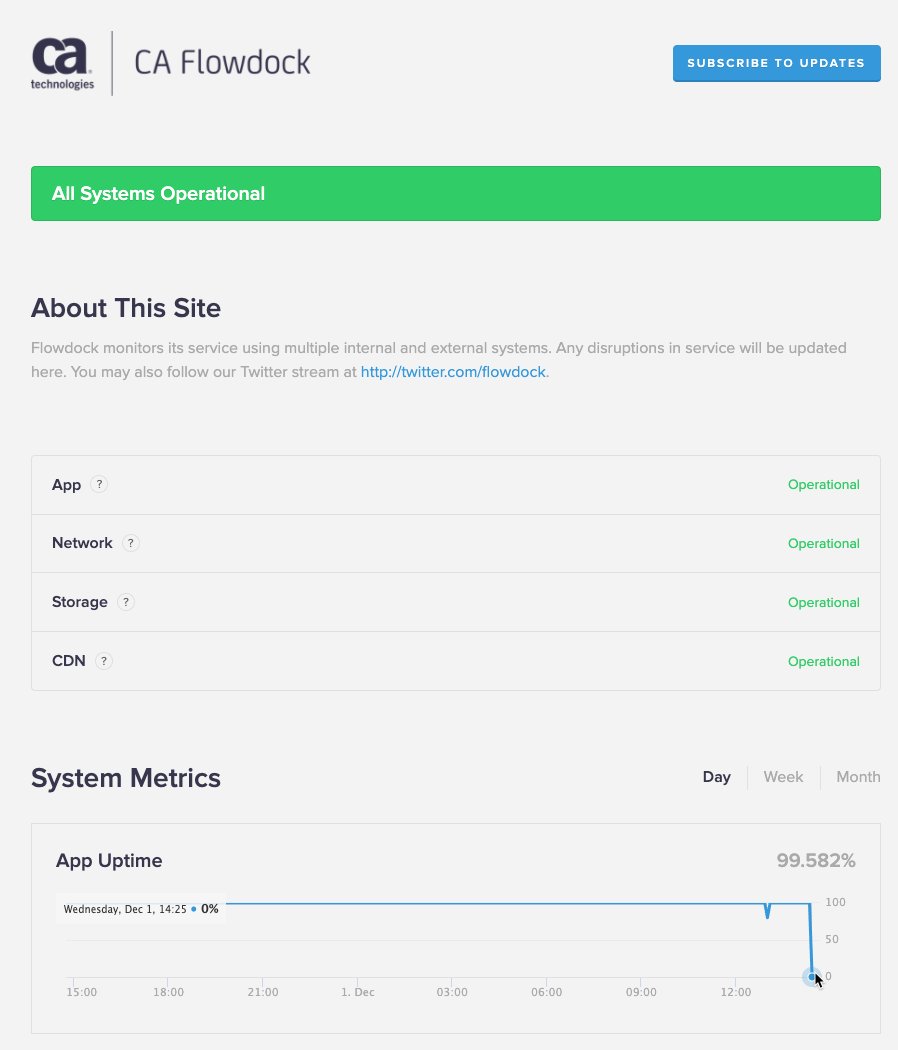898x1050 pixels.
Task: Click the Operational status for Storage
Action: click(x=823, y=602)
